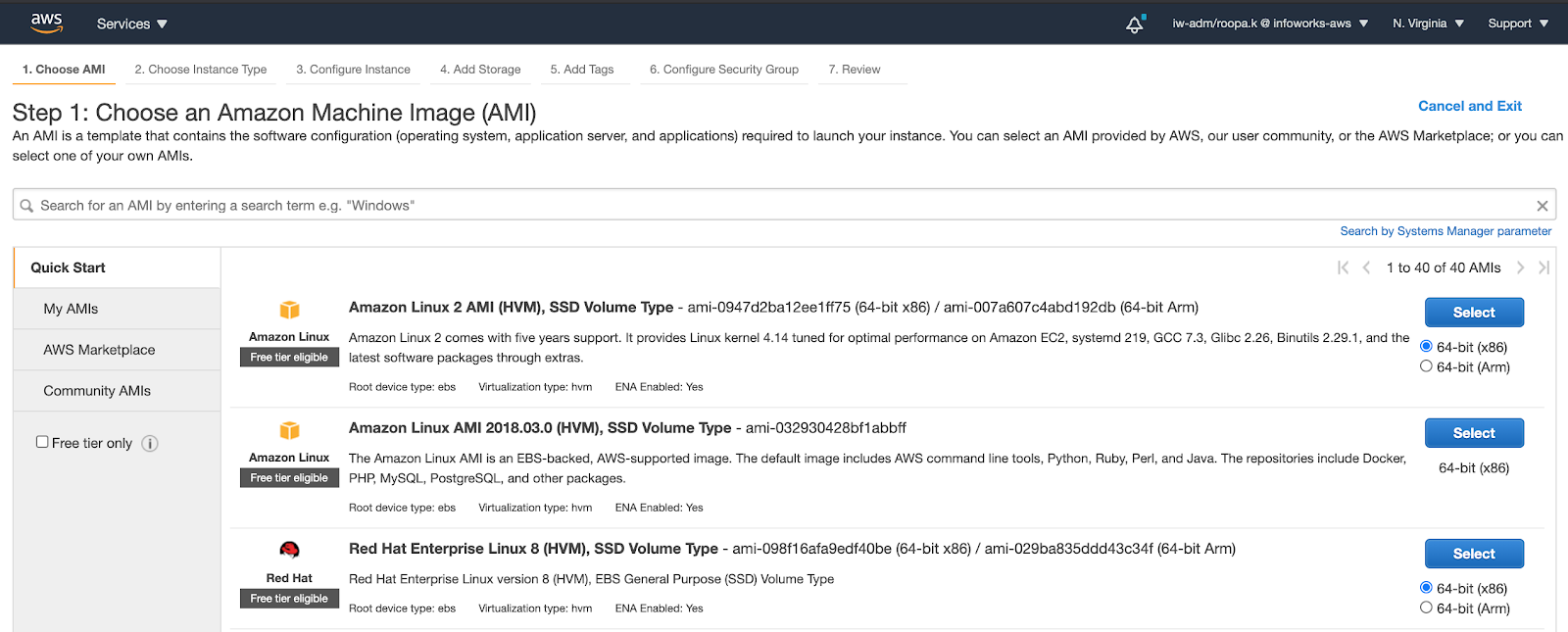Go to last page of AMIs arrow

click(x=1543, y=267)
